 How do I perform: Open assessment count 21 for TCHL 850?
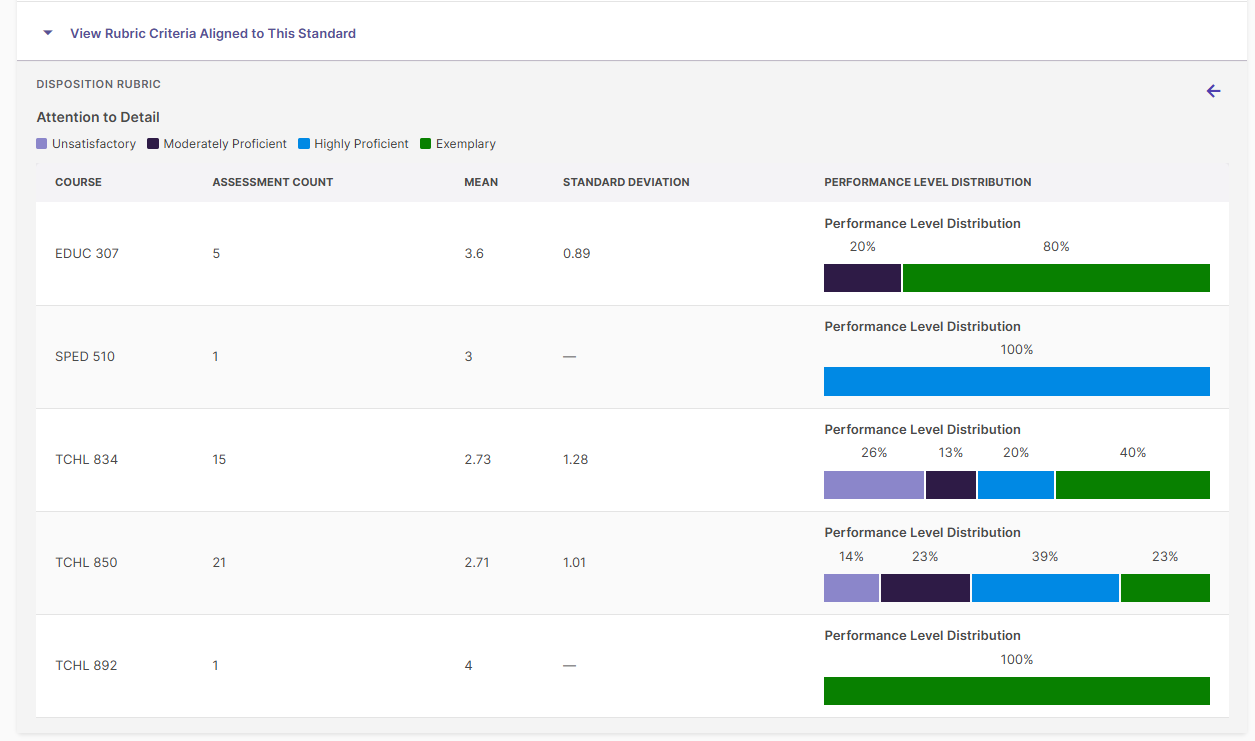coord(219,563)
